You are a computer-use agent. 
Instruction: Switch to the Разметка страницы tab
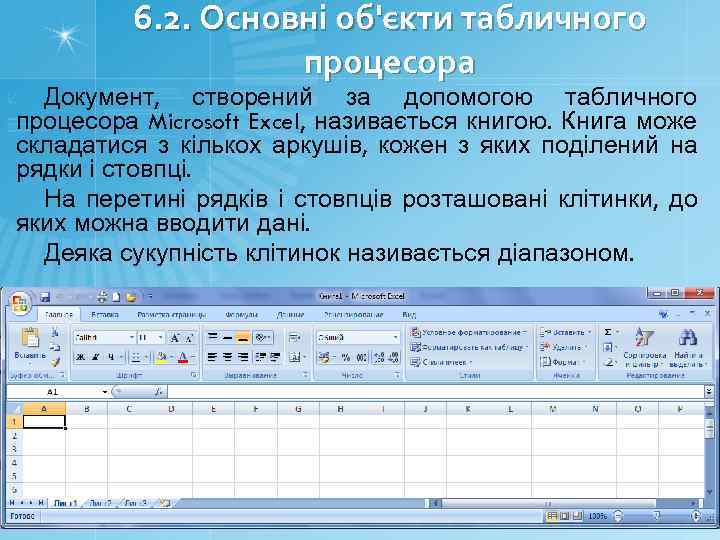tap(171, 315)
